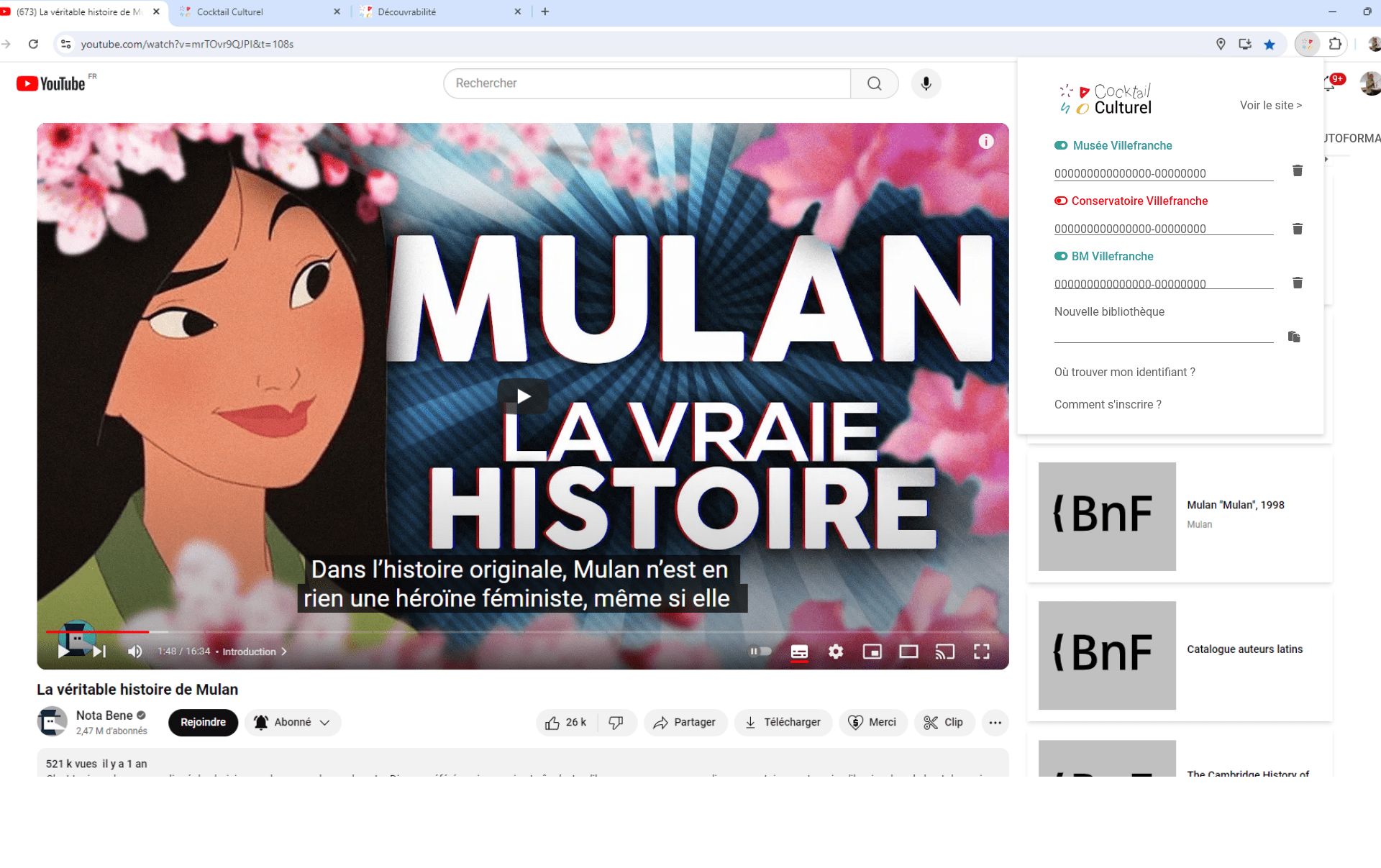Enter fullscreen mode

[x=982, y=652]
